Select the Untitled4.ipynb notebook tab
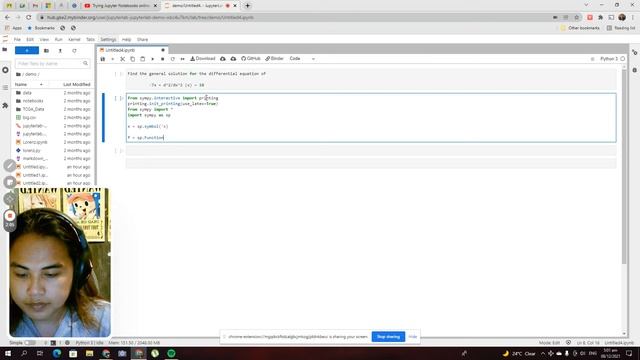 click(x=133, y=50)
